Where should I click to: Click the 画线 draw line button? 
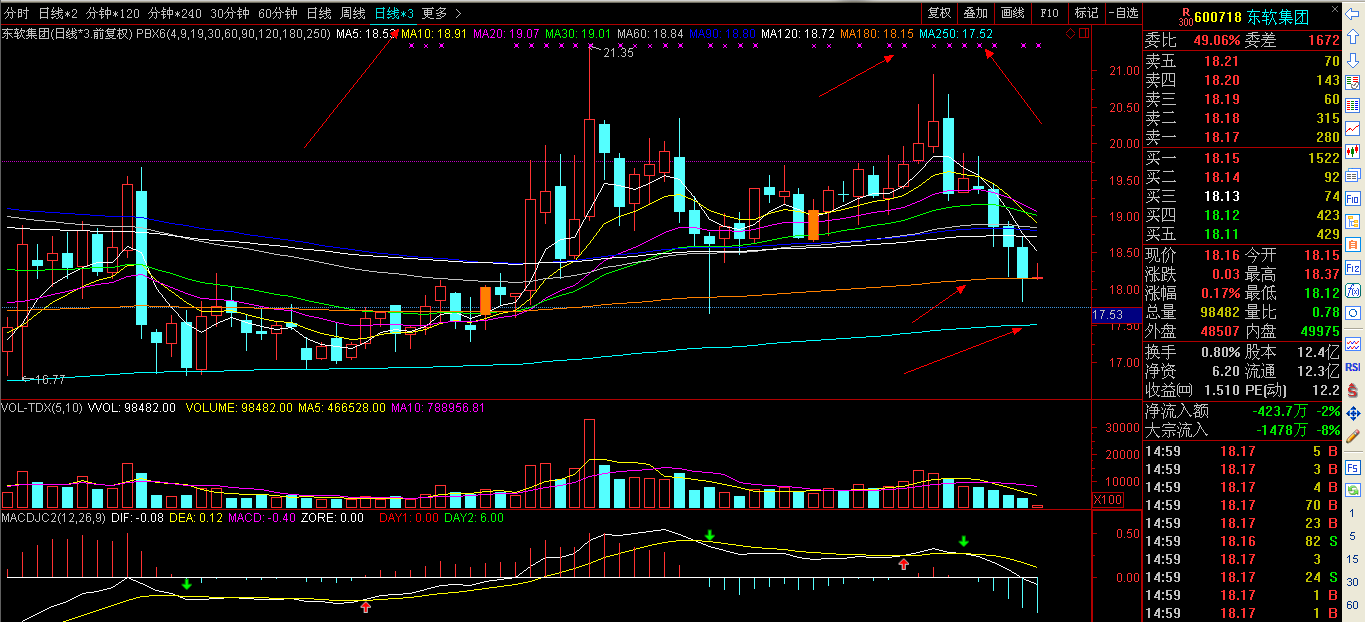tap(1012, 13)
